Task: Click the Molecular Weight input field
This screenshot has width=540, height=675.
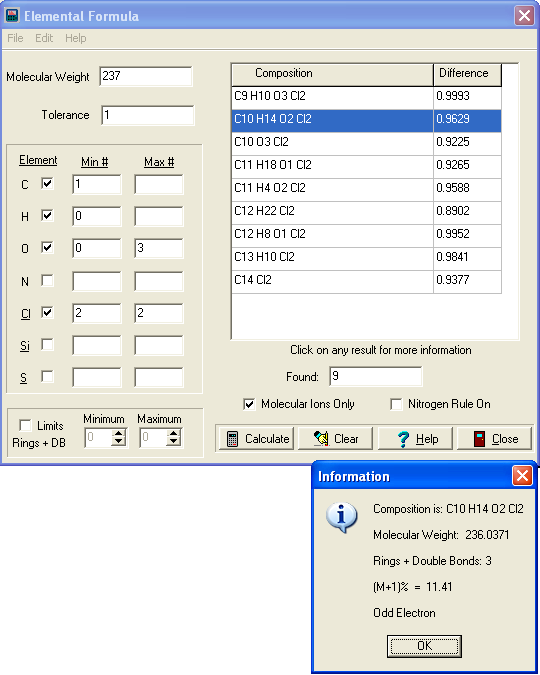Action: point(146,76)
